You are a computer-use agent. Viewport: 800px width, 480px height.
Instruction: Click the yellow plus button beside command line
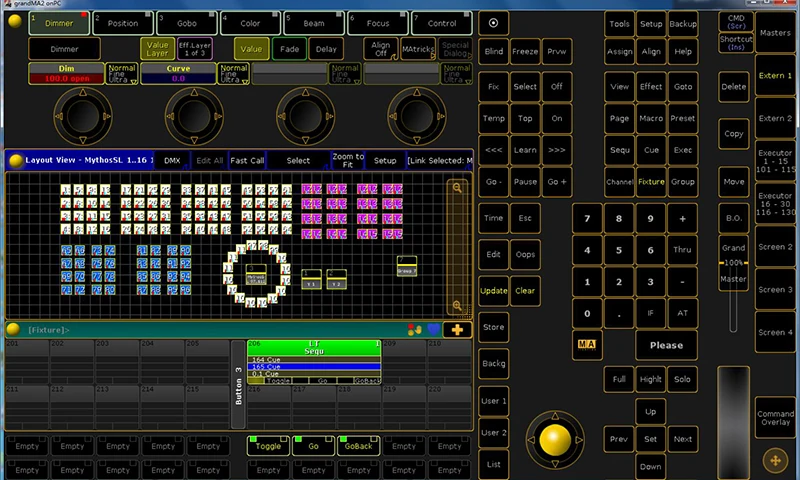tap(459, 329)
